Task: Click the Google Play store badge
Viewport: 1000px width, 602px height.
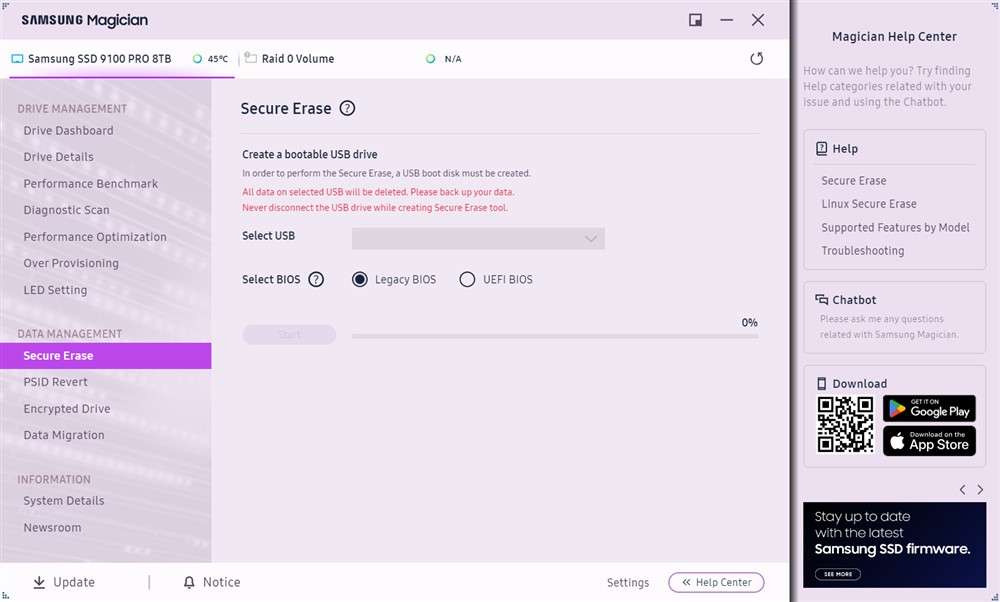Action: pos(929,408)
